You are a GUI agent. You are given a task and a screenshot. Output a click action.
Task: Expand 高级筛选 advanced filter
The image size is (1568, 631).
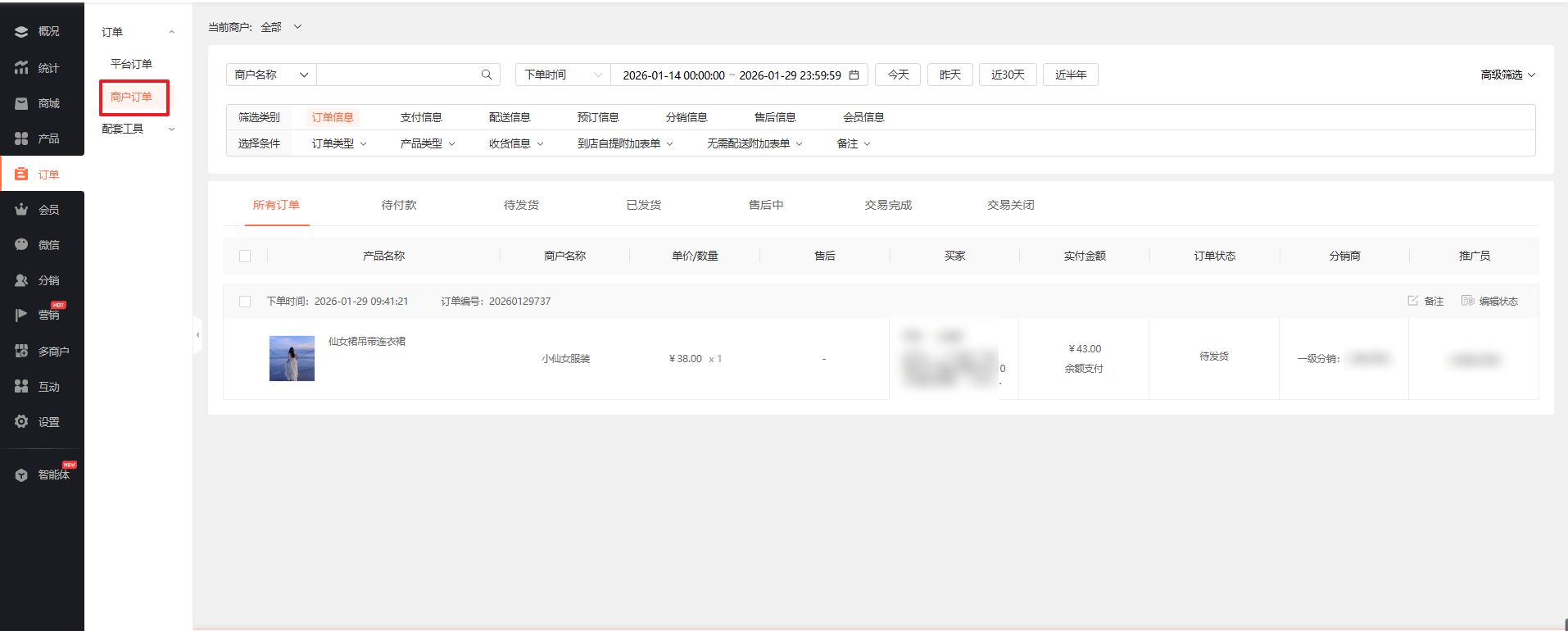(x=1507, y=75)
